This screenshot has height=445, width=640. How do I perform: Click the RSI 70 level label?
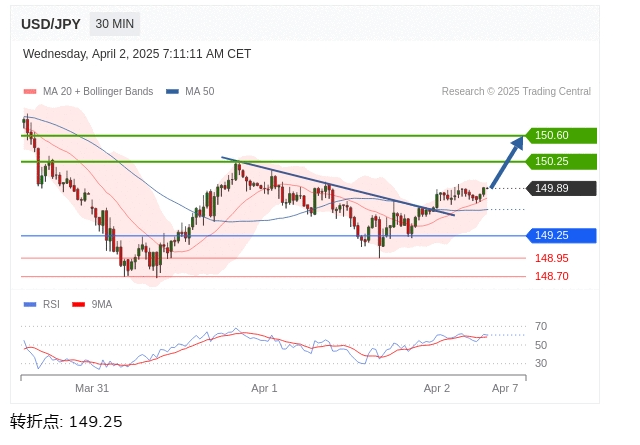click(541, 326)
